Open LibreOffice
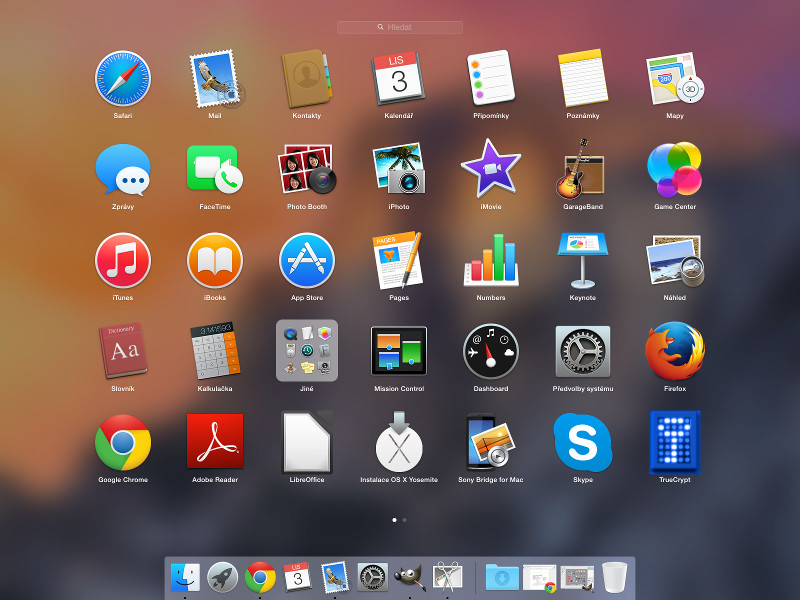The height and width of the screenshot is (600, 800). (307, 442)
